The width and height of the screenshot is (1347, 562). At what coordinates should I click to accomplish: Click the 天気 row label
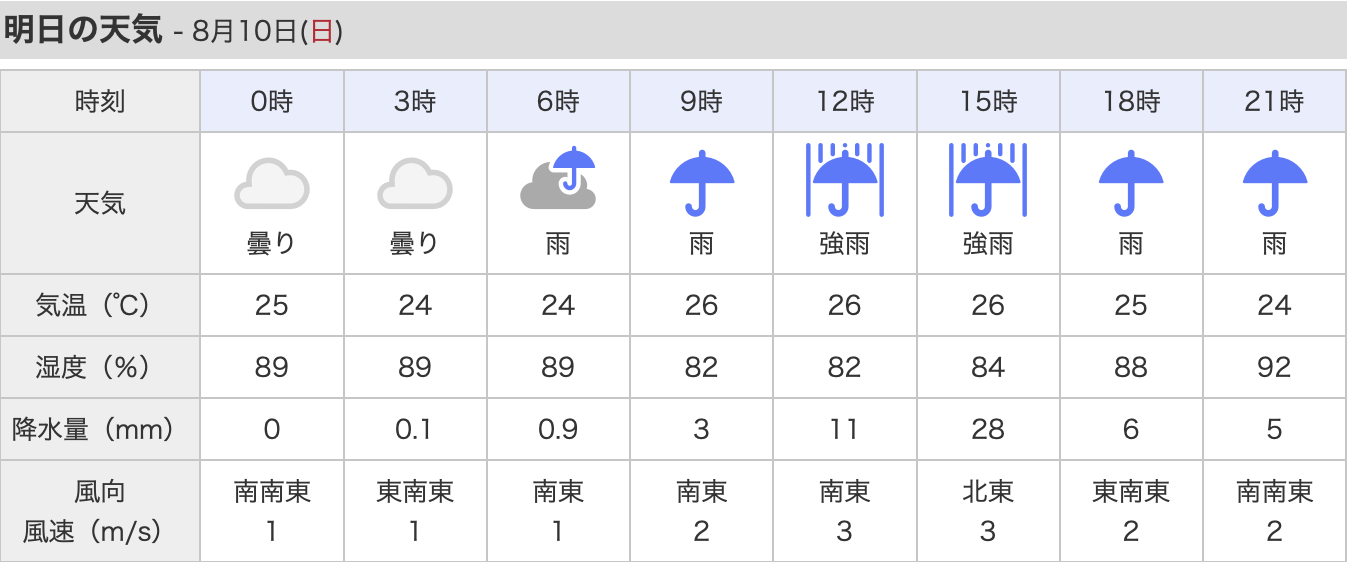tap(100, 203)
